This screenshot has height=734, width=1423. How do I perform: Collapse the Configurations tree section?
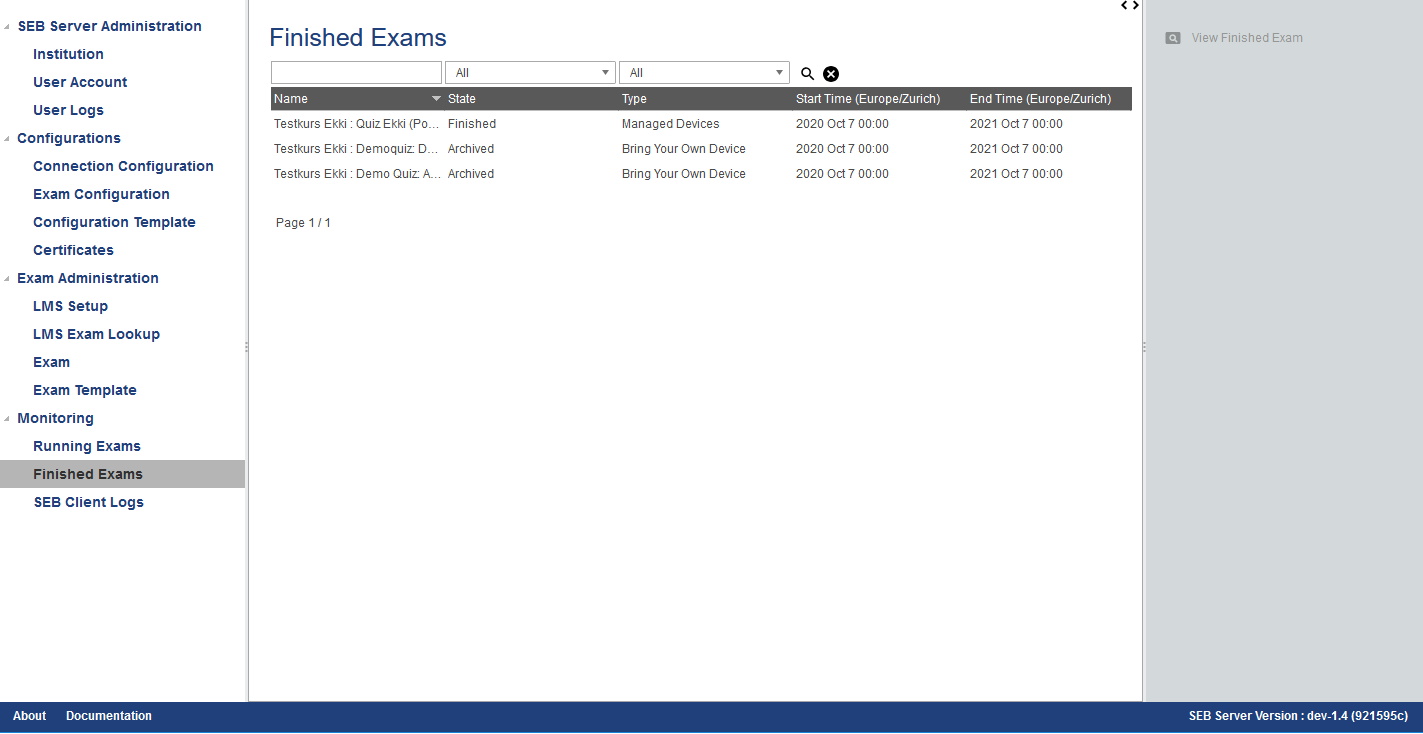[8, 139]
